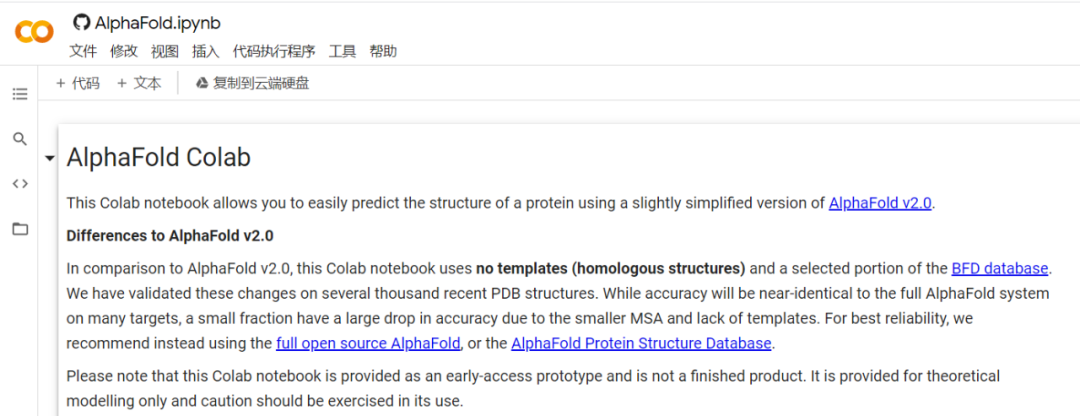Open the 帮助 menu

click(383, 52)
